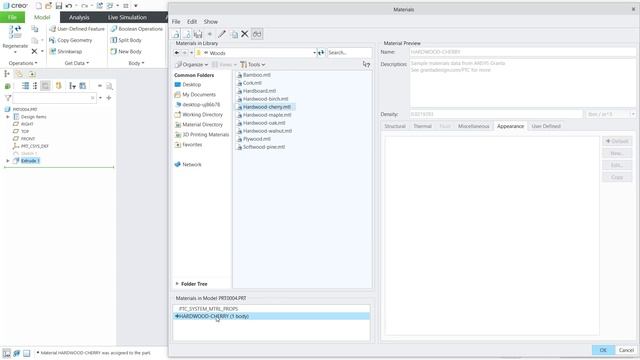
Task: Click the Split Body tool
Action: click(x=126, y=40)
